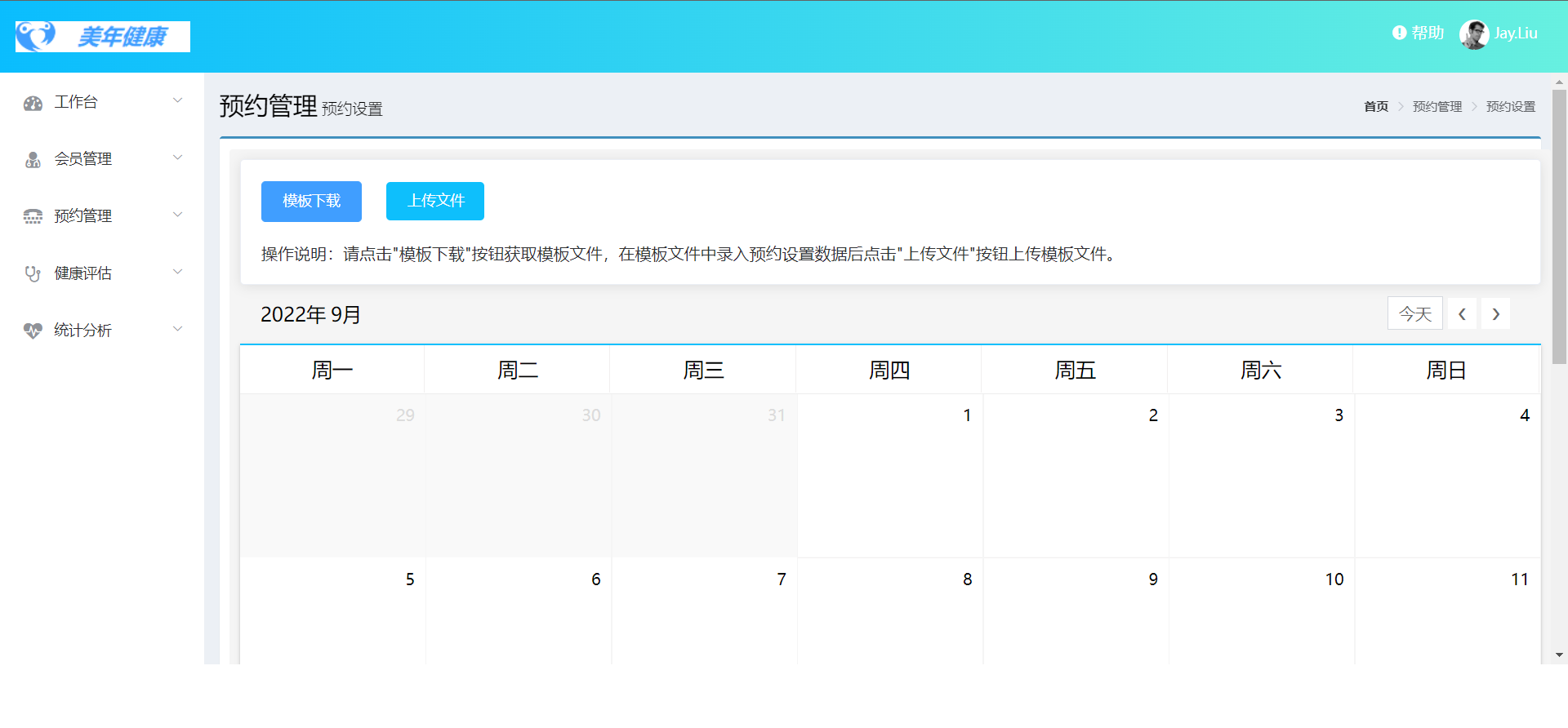Expand the 会员管理 menu chevron
1568x728 pixels.
(x=177, y=158)
